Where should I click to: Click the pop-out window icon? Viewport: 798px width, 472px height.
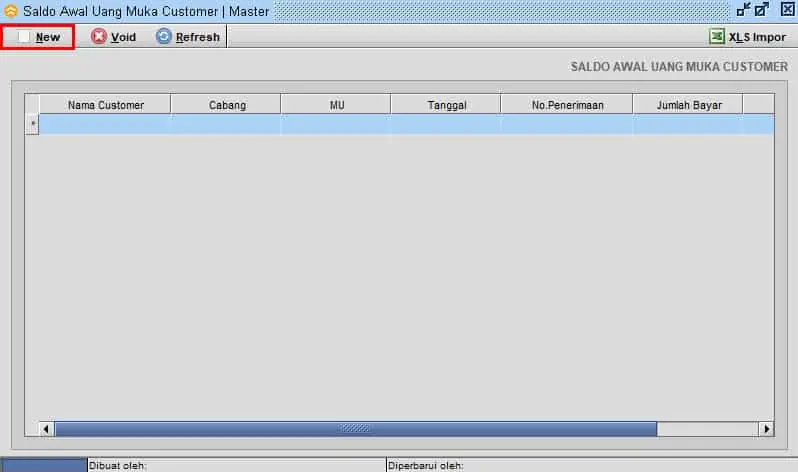pyautogui.click(x=762, y=10)
